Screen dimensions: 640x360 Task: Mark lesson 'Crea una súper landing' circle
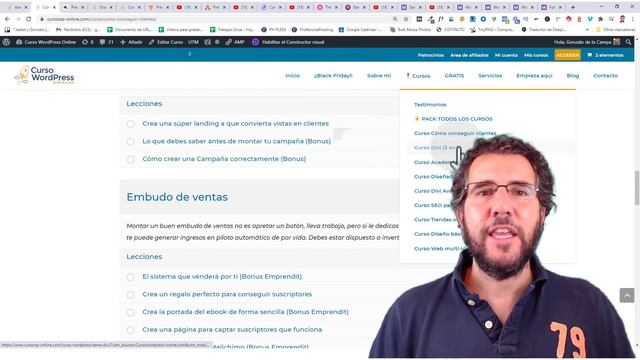[x=131, y=124]
